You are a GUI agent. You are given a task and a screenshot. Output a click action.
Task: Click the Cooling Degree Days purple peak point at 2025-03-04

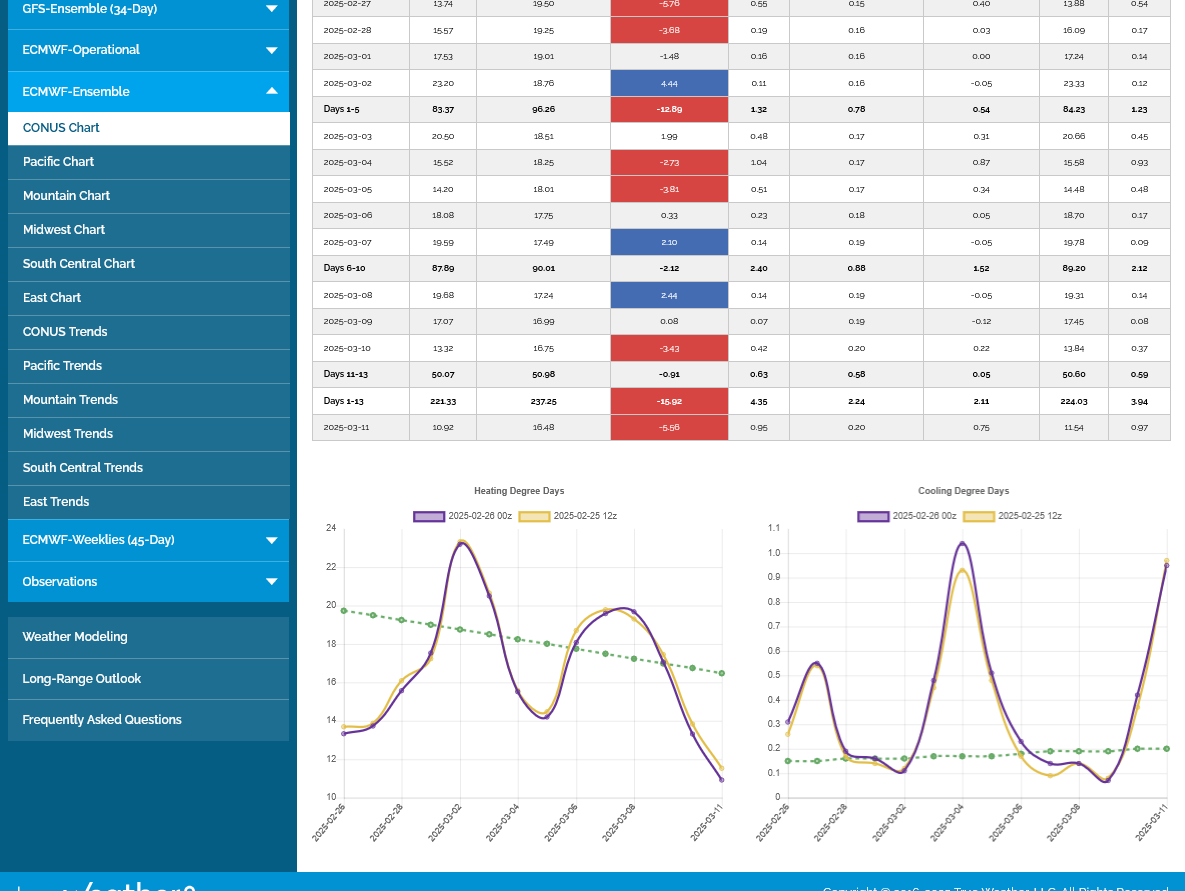pos(962,544)
